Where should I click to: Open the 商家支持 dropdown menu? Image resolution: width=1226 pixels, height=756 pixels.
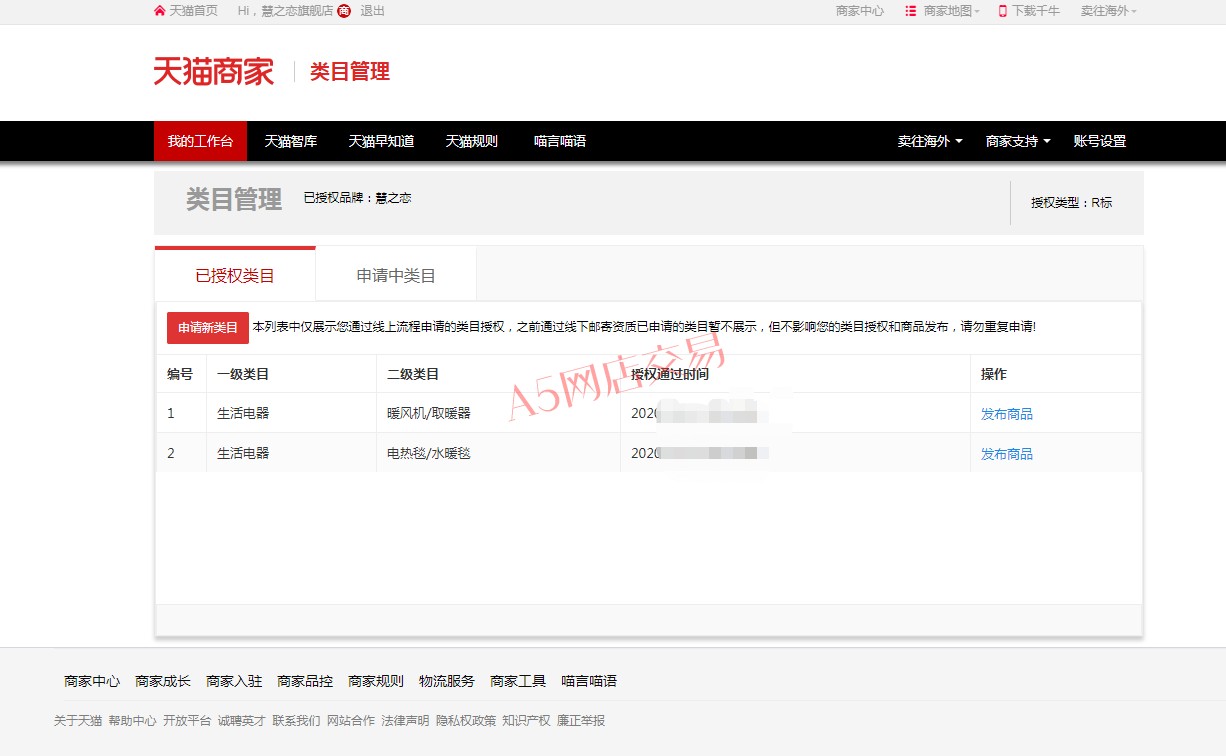[x=1018, y=141]
